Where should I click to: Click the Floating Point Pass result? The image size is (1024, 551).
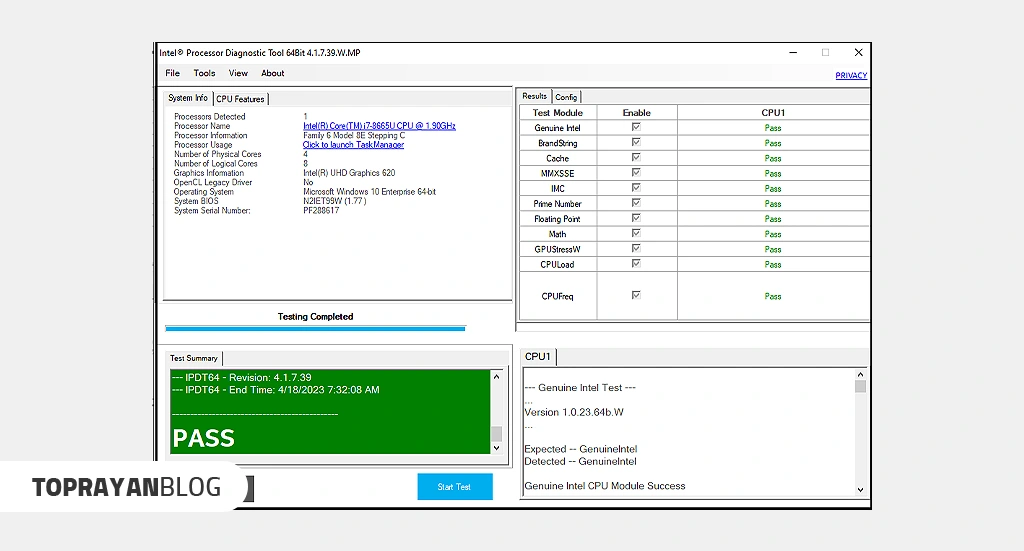coord(773,219)
